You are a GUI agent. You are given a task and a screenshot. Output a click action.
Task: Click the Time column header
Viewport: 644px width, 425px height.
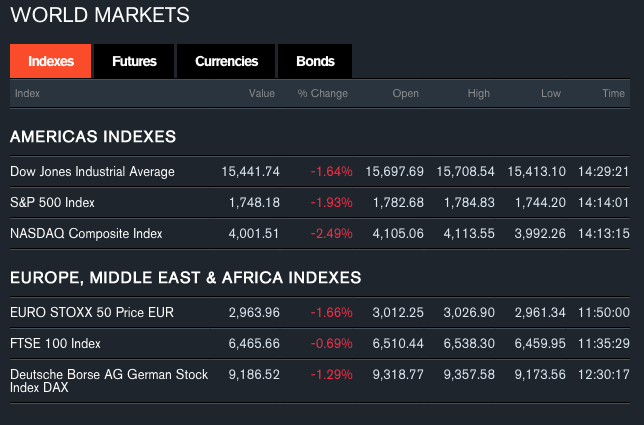click(614, 94)
